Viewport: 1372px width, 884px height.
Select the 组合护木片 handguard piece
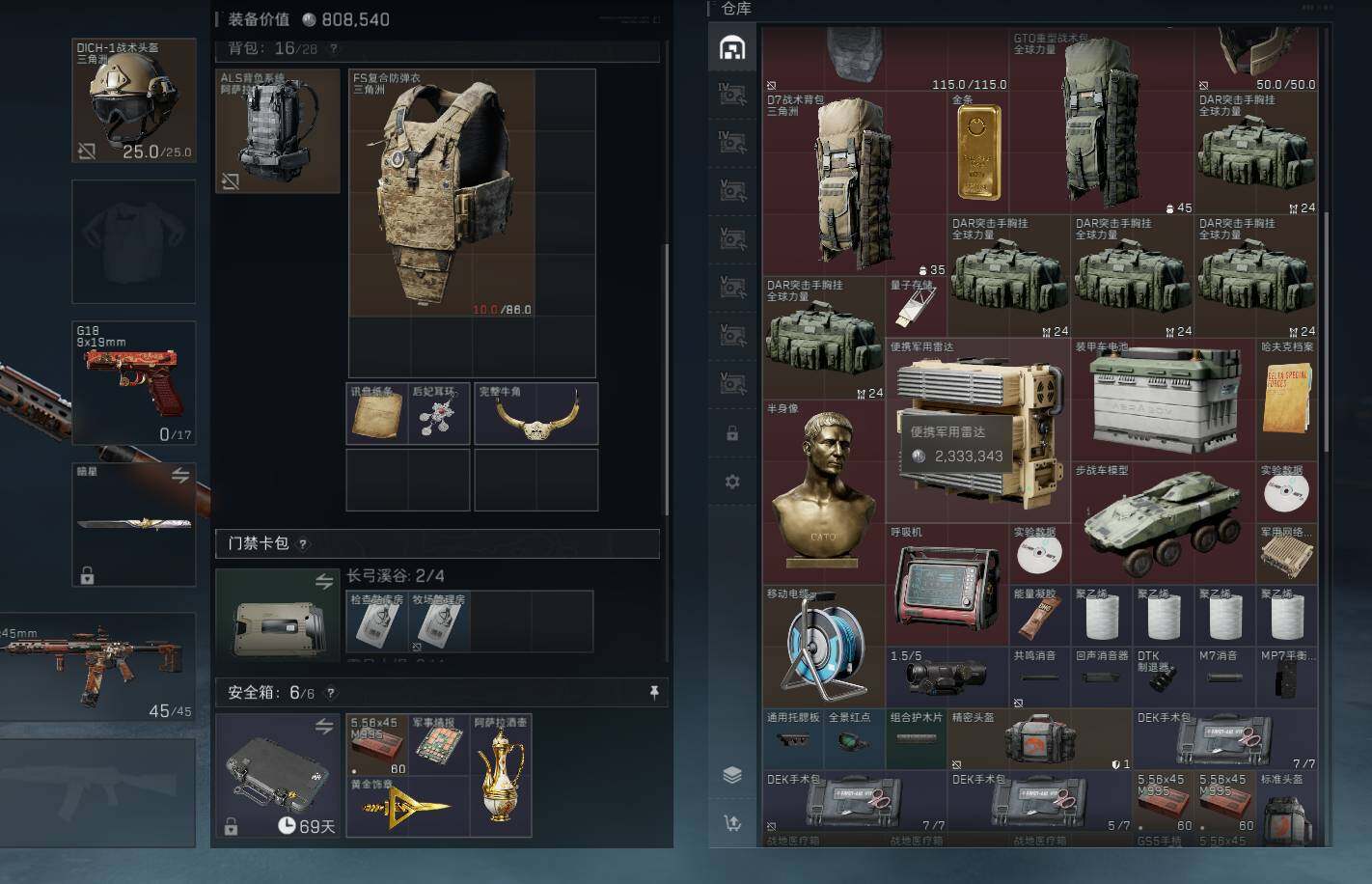[x=917, y=740]
